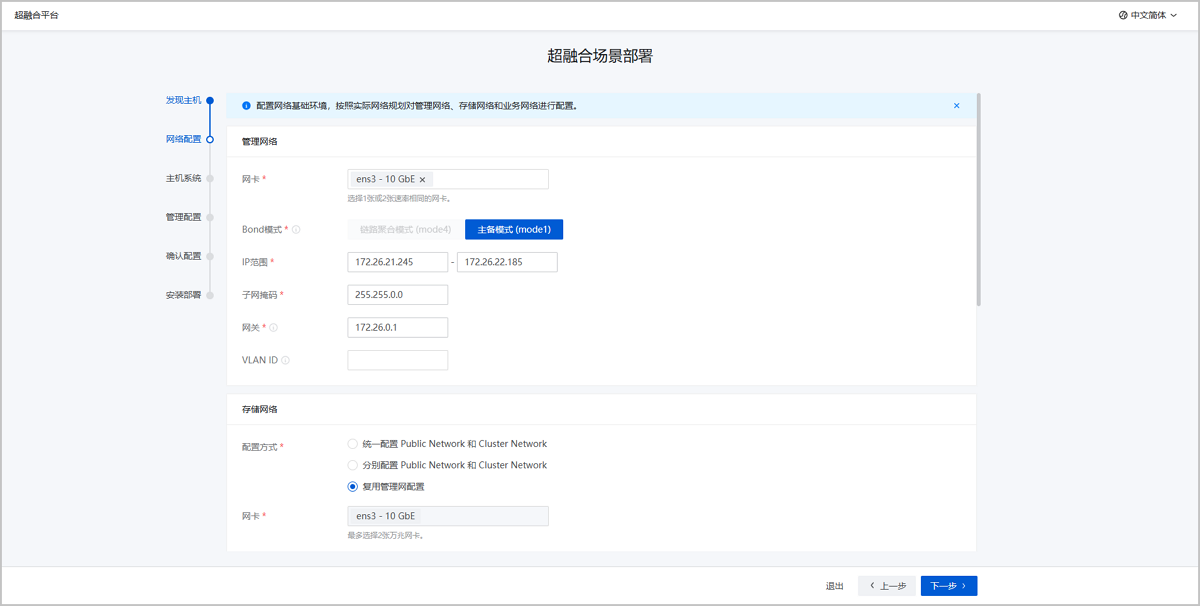1200x606 pixels.
Task: Click the info icon in banner
Action: pyautogui.click(x=246, y=106)
